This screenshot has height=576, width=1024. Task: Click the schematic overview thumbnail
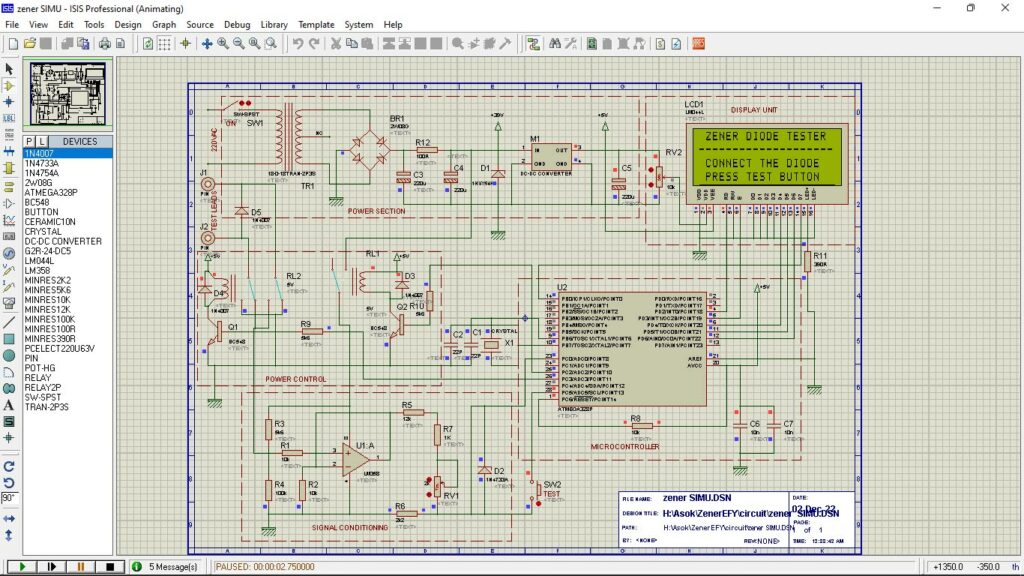click(68, 94)
